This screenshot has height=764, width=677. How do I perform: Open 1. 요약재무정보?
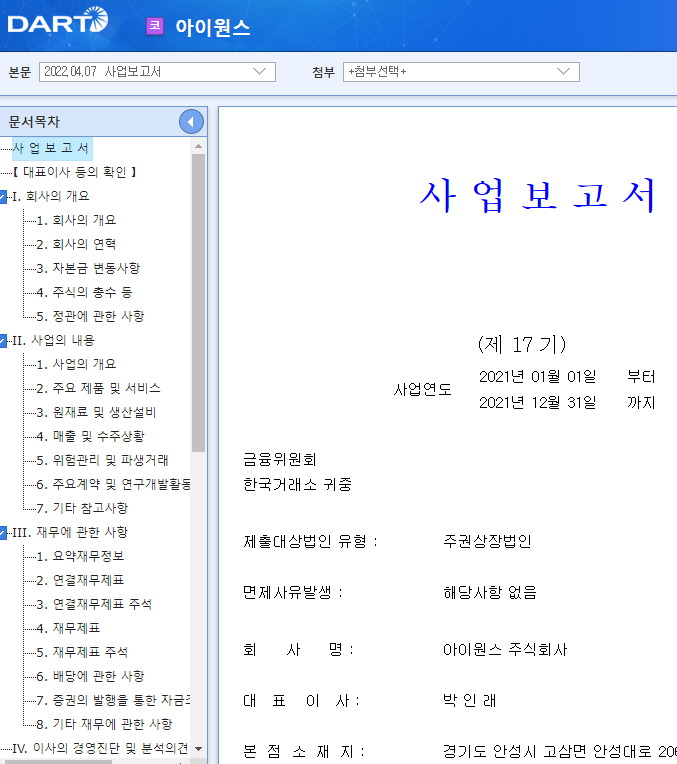(x=80, y=556)
